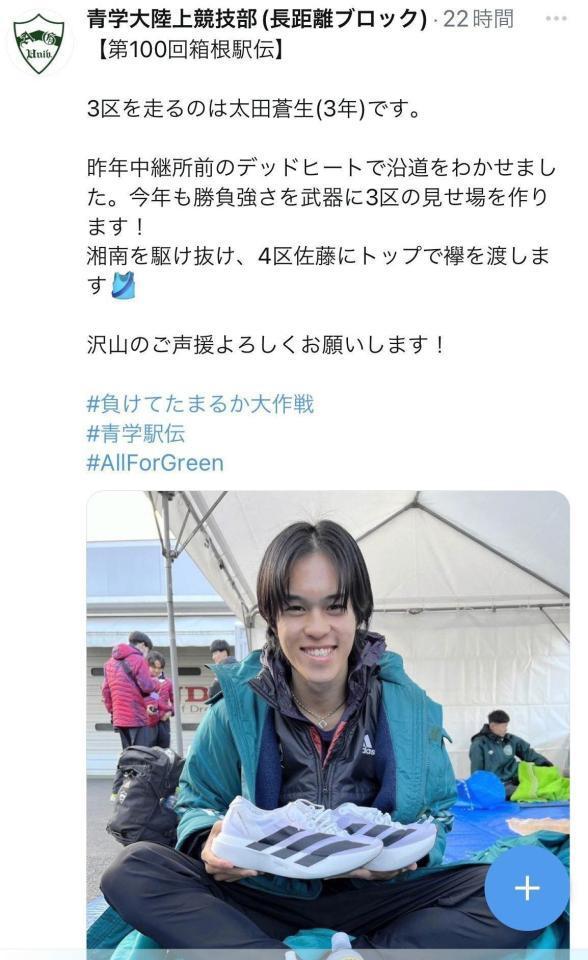Open the account name 青学大陸上競技部 (長距離ブロック)

(257, 19)
